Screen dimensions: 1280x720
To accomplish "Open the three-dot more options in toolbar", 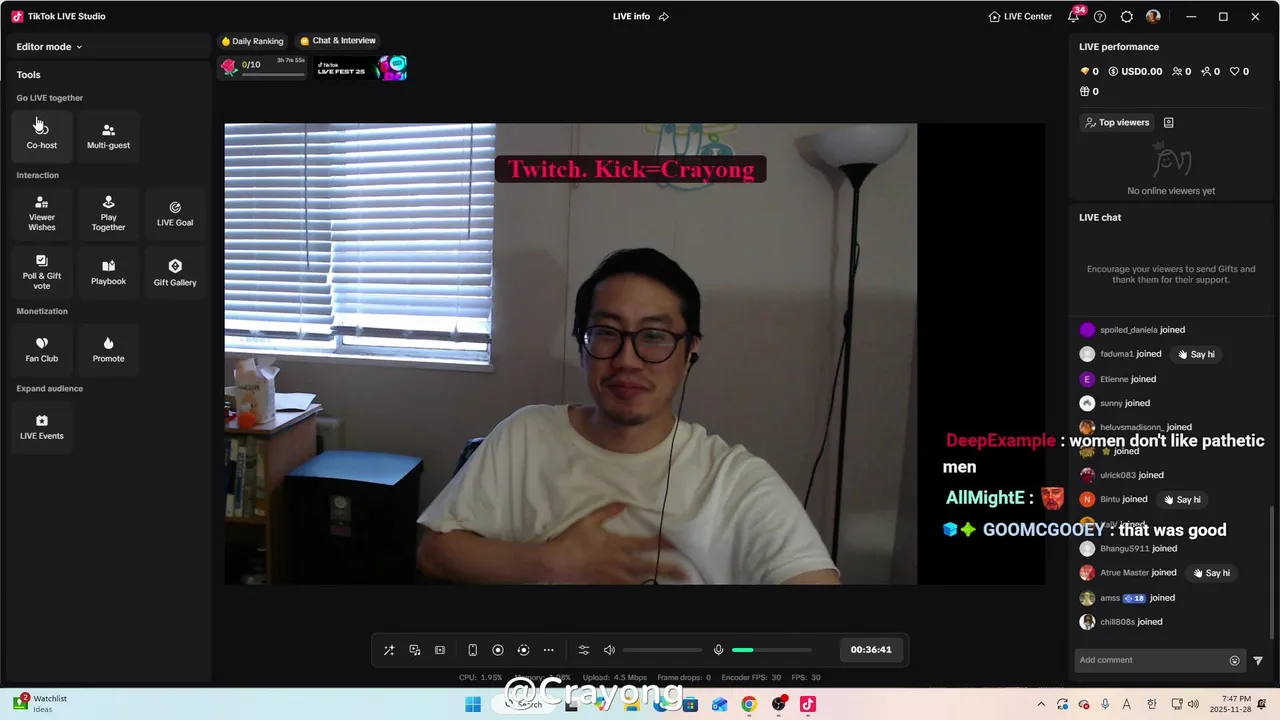I will [x=548, y=650].
